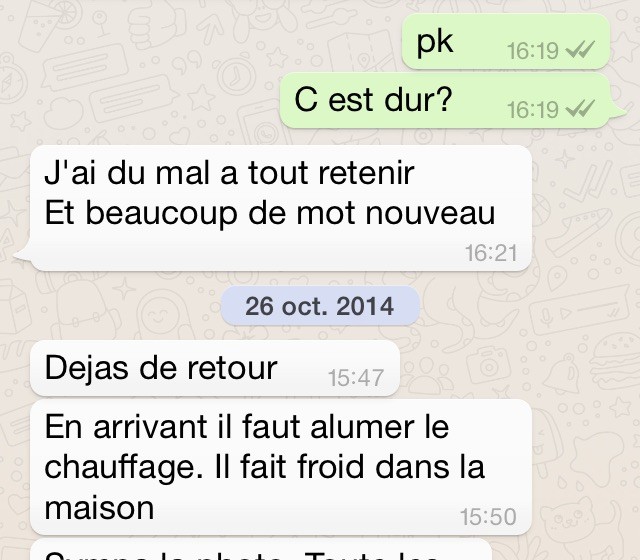Screen dimensions: 640x560
Task: Tap the 15:47 timestamp
Action: coord(356,378)
